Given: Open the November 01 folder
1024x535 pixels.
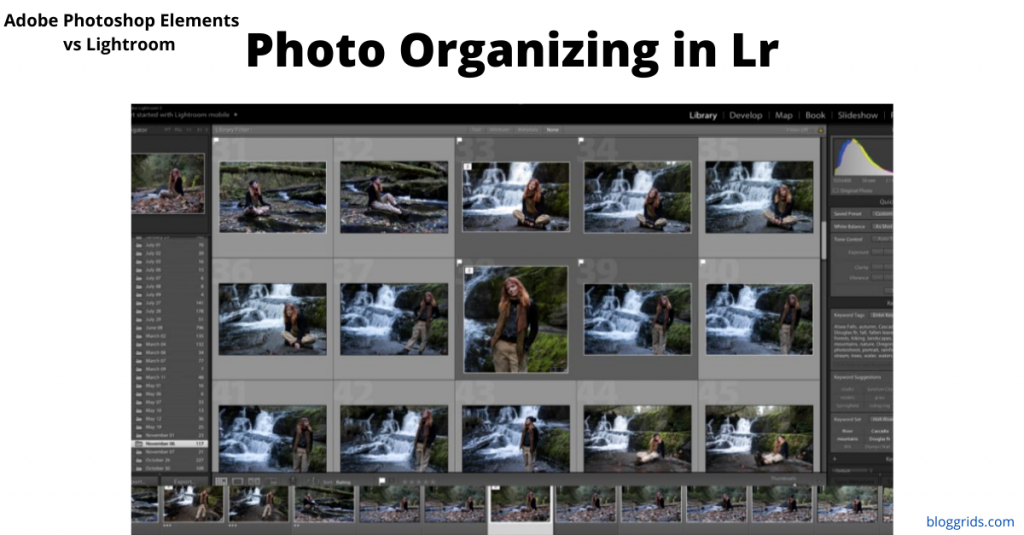Looking at the screenshot, I should tap(168, 435).
